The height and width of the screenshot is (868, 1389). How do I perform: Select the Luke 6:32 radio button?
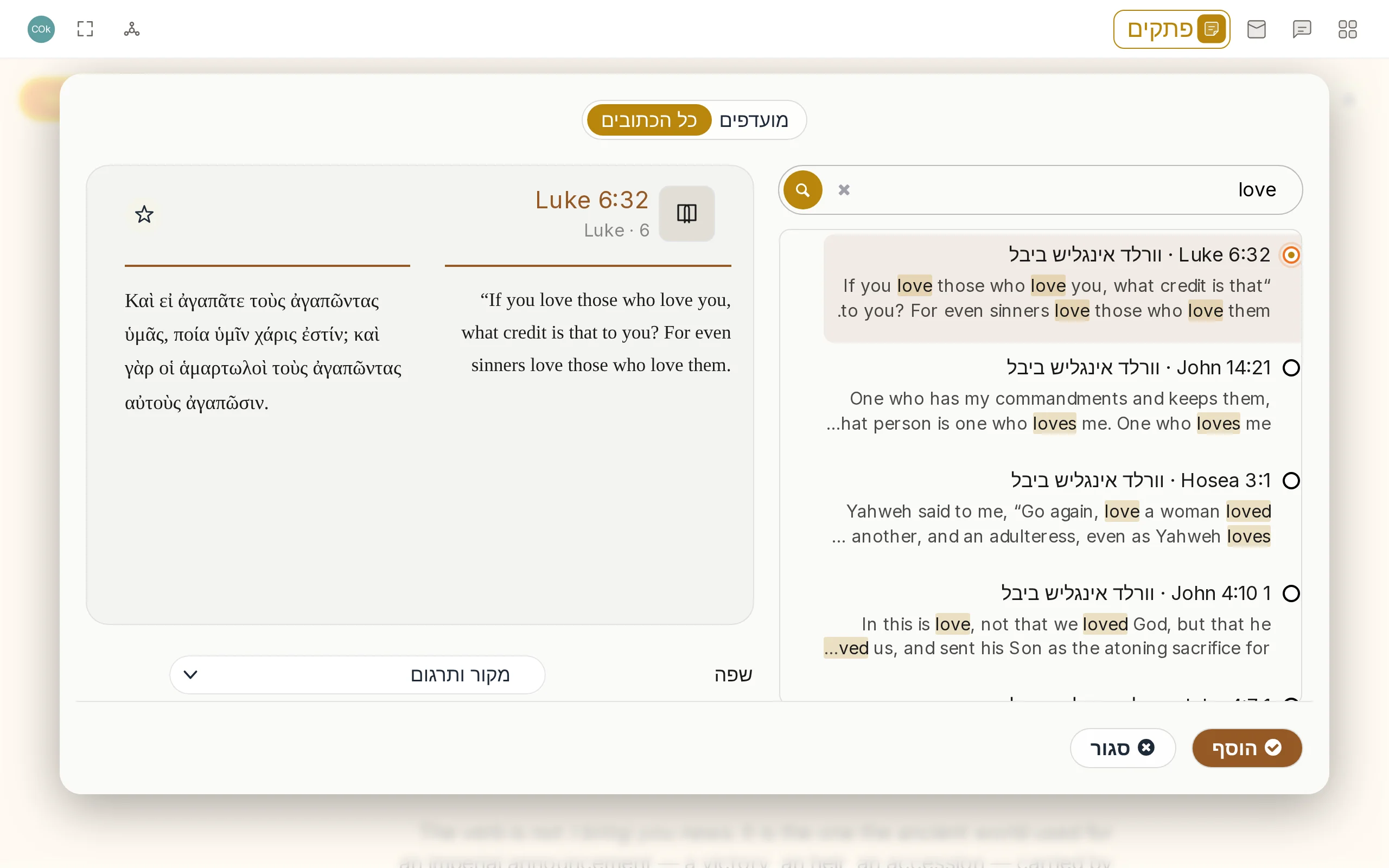(x=1291, y=255)
